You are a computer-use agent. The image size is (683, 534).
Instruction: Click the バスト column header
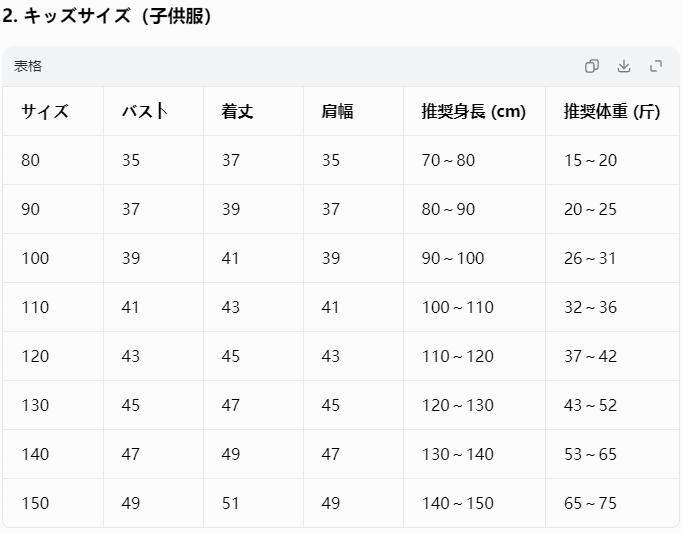(145, 112)
